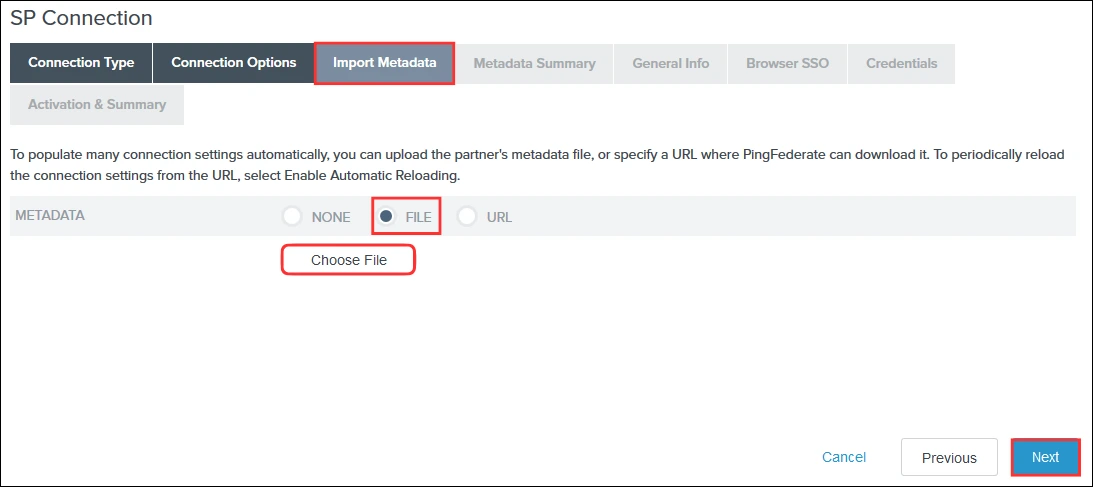The width and height of the screenshot is (1093, 487).
Task: Pick the URL metadata radio option
Action: pos(467,217)
